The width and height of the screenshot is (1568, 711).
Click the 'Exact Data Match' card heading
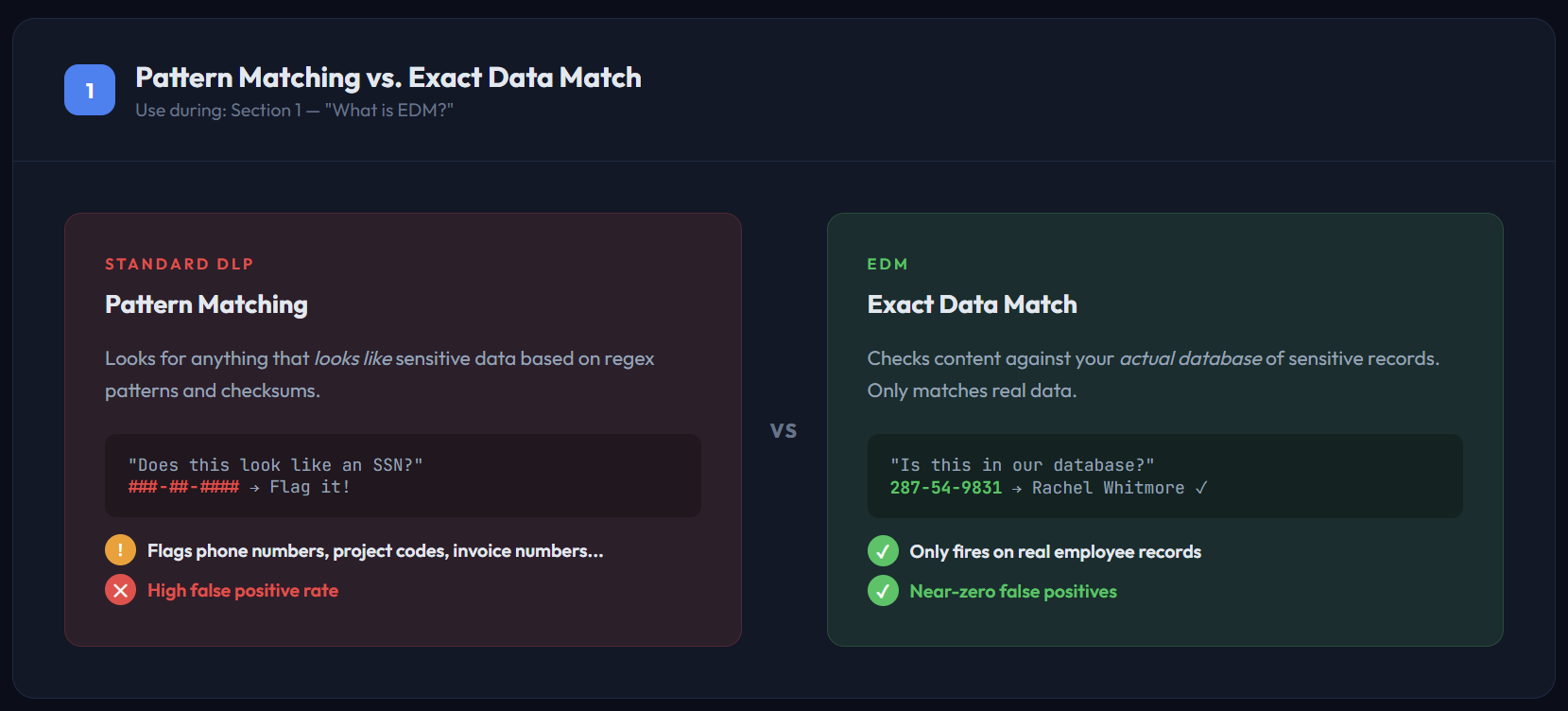click(972, 304)
